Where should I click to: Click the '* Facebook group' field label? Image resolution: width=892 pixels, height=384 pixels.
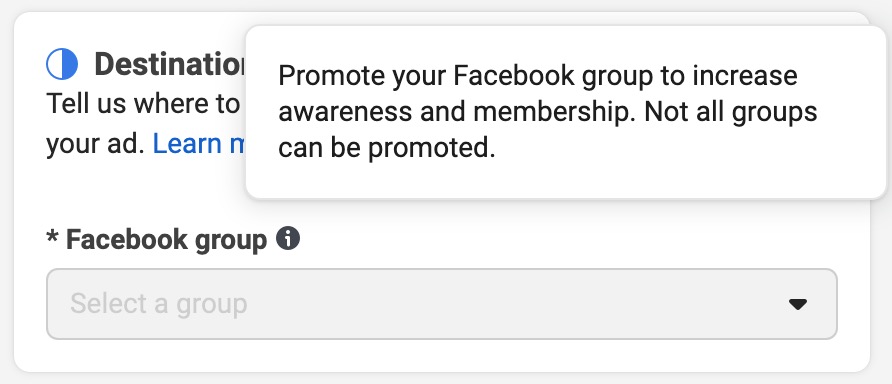point(156,240)
